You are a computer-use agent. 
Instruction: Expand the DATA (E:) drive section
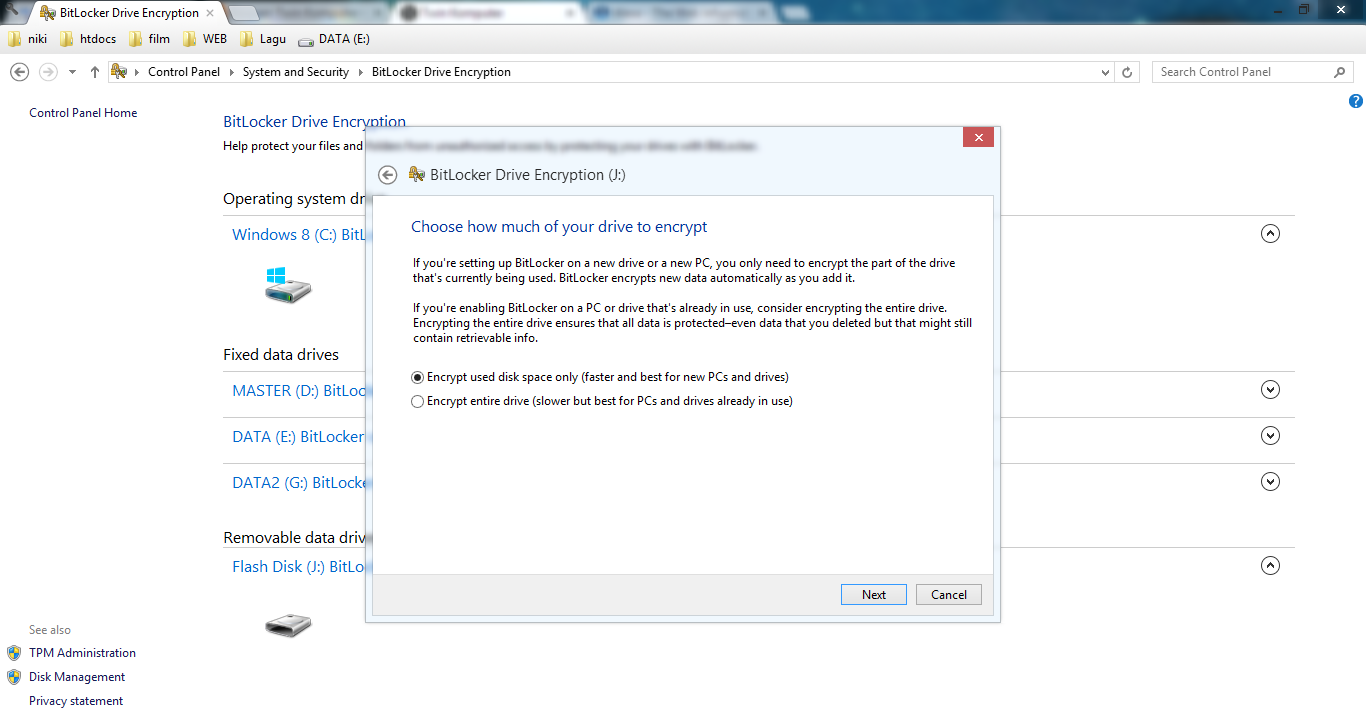[1270, 436]
